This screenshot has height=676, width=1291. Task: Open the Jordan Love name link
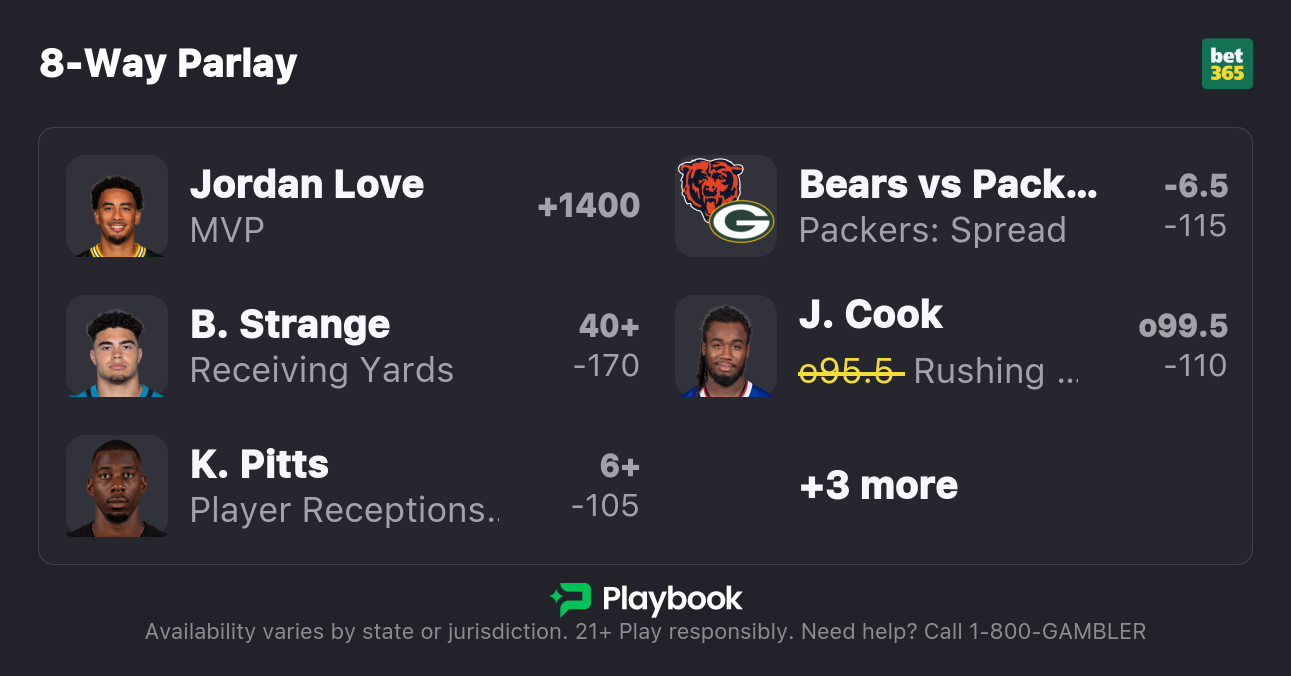[307, 185]
